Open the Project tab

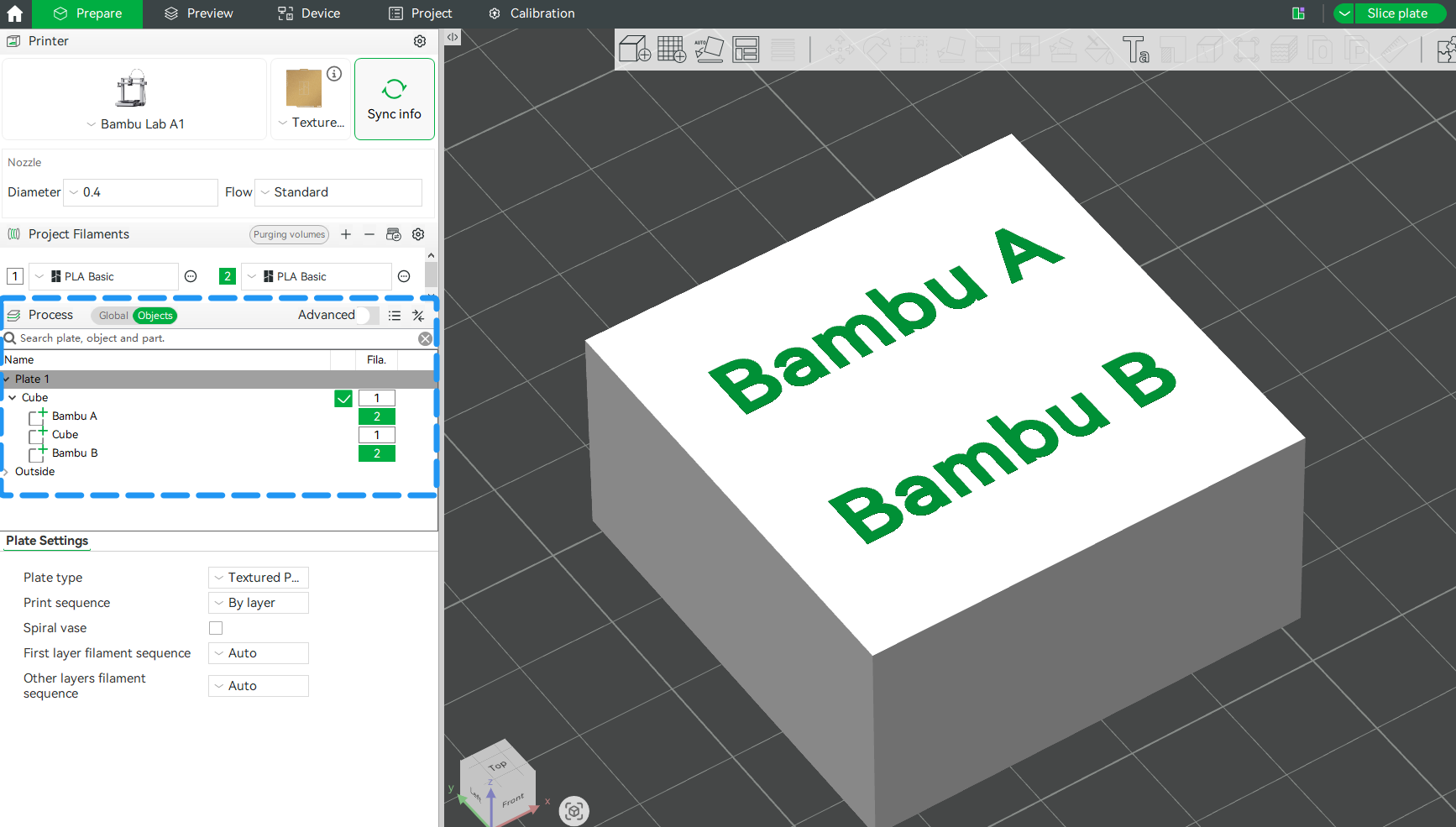pos(421,13)
